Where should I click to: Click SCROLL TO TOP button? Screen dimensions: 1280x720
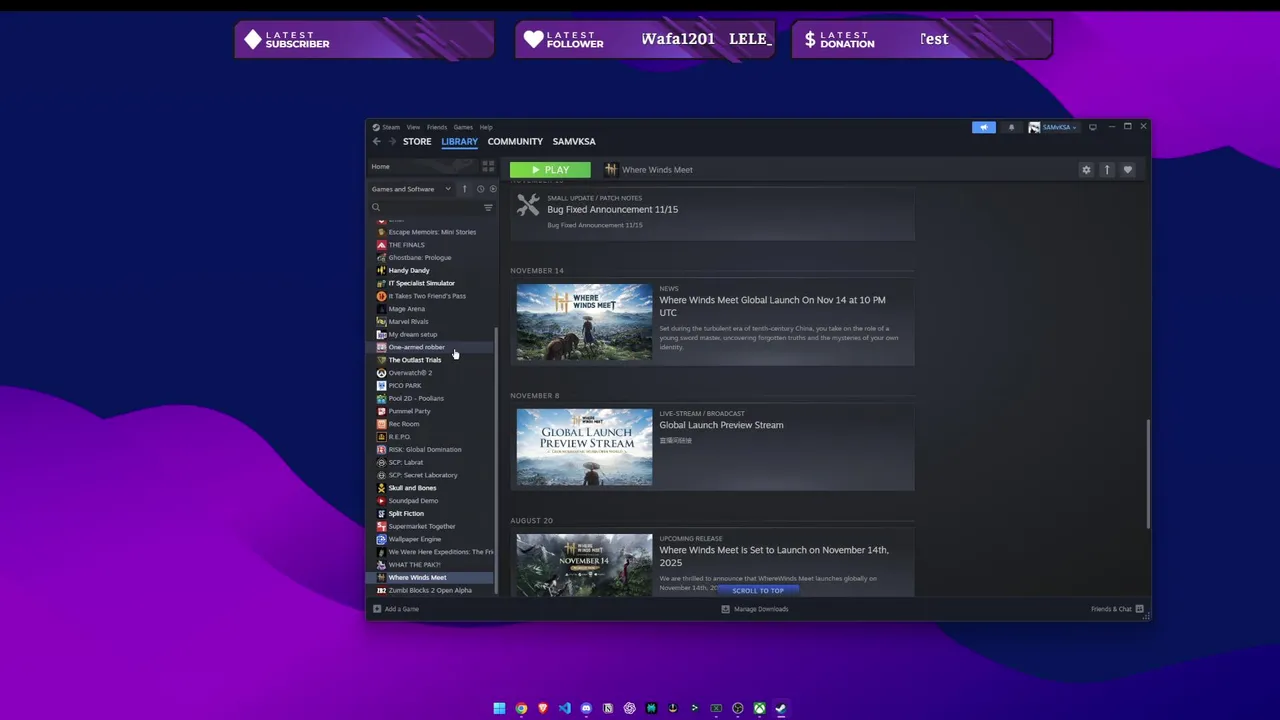pos(758,591)
